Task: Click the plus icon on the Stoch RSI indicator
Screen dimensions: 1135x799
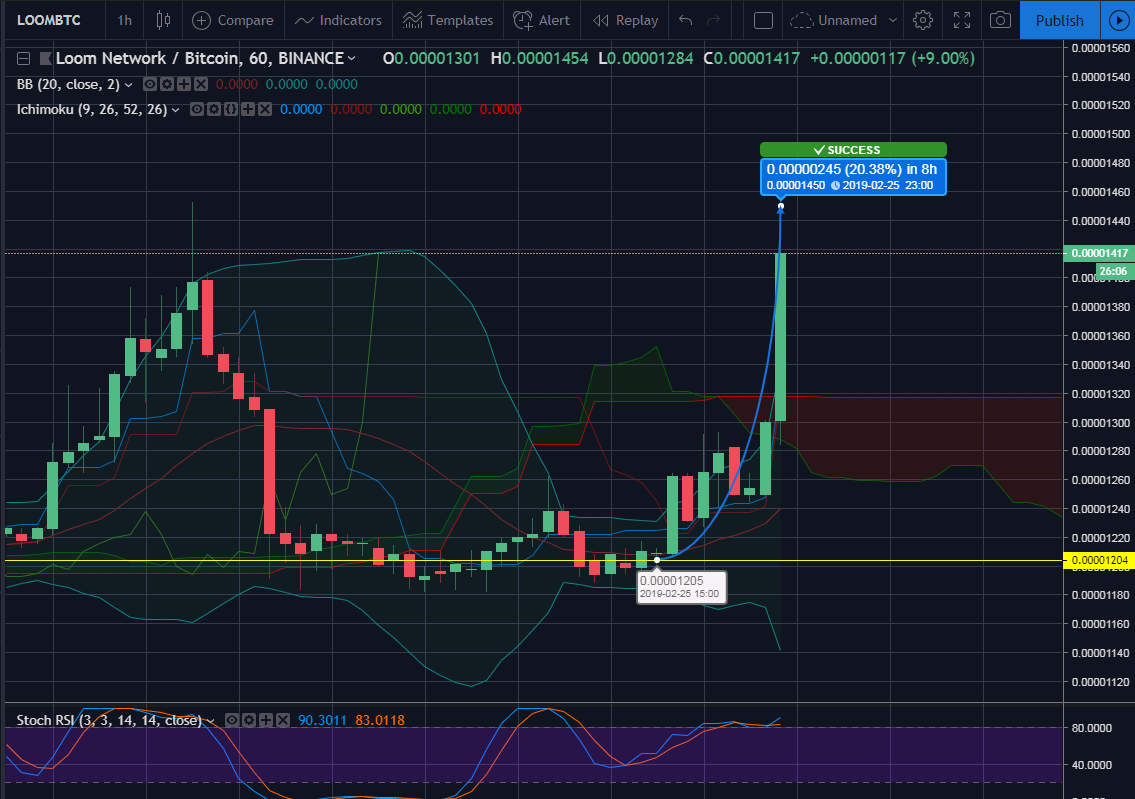Action: pos(266,720)
